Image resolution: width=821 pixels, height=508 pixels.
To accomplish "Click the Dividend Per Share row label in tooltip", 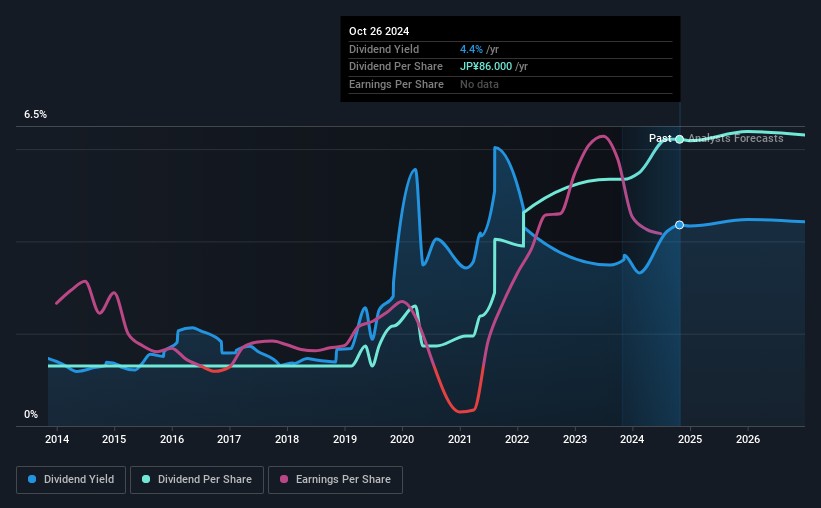I will coord(396,67).
